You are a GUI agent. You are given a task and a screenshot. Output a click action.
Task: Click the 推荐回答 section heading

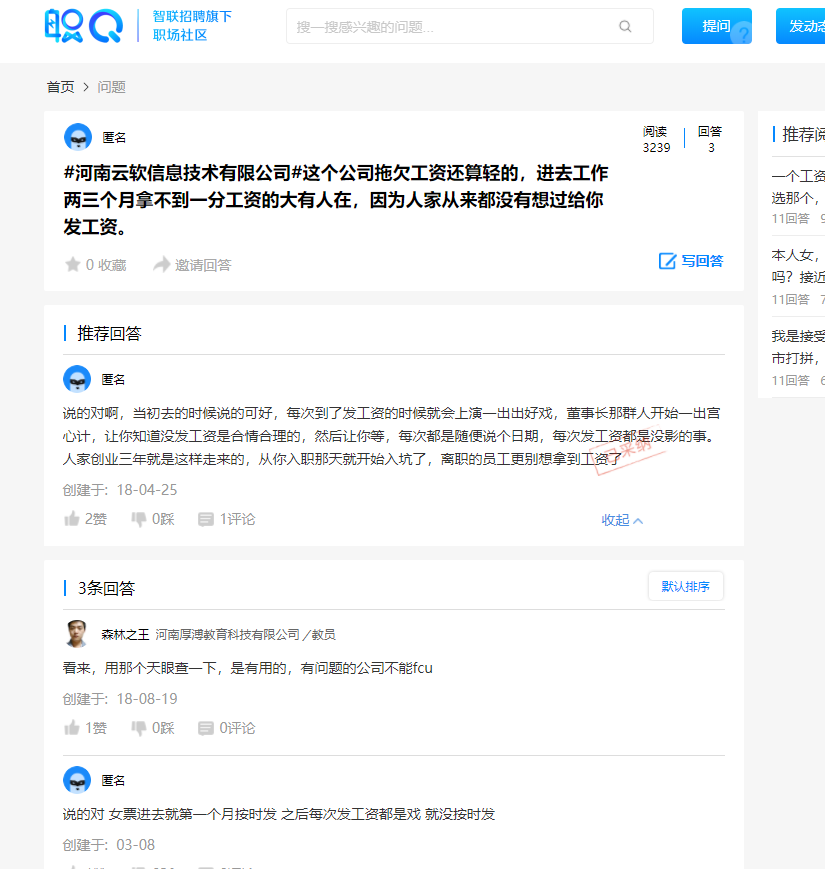tap(109, 334)
